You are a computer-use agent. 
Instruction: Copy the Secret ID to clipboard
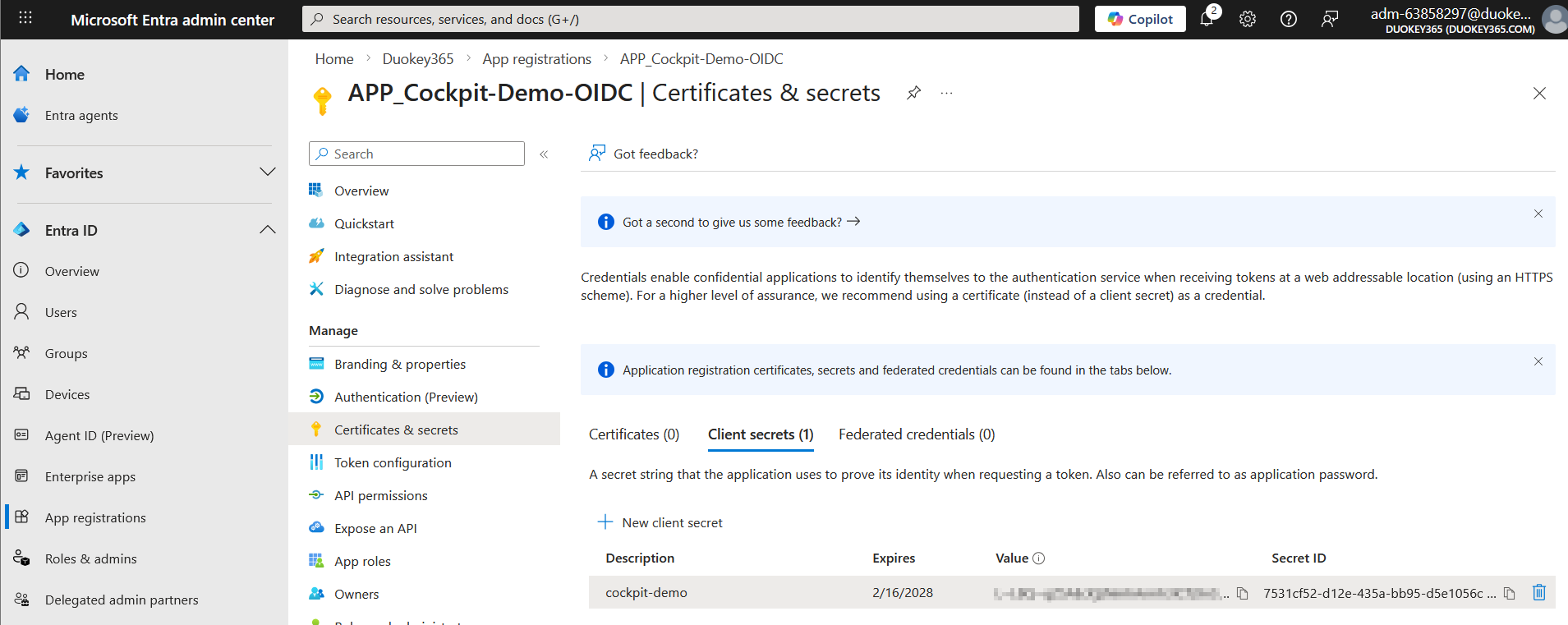pos(1510,593)
